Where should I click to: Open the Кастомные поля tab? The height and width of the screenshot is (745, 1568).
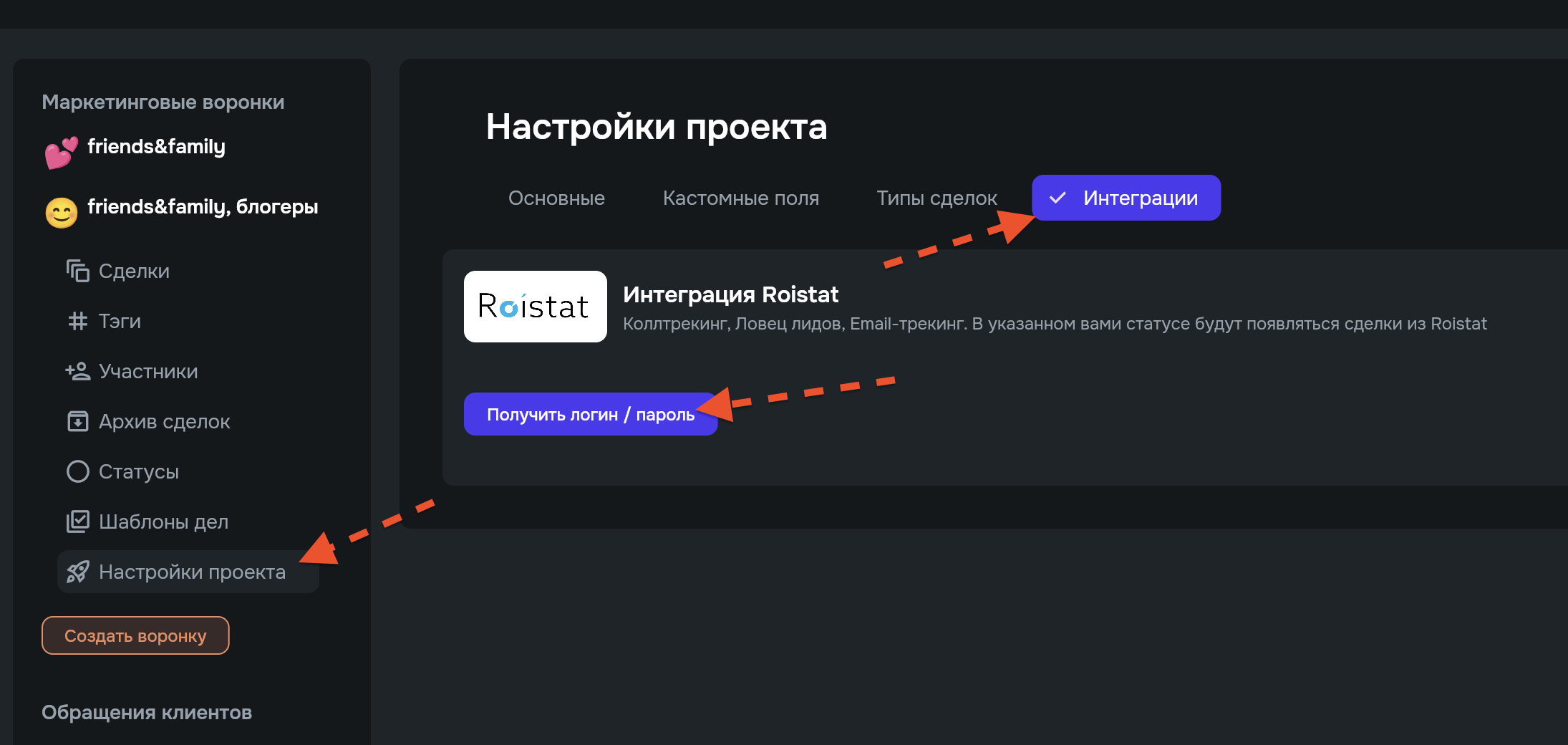(740, 198)
